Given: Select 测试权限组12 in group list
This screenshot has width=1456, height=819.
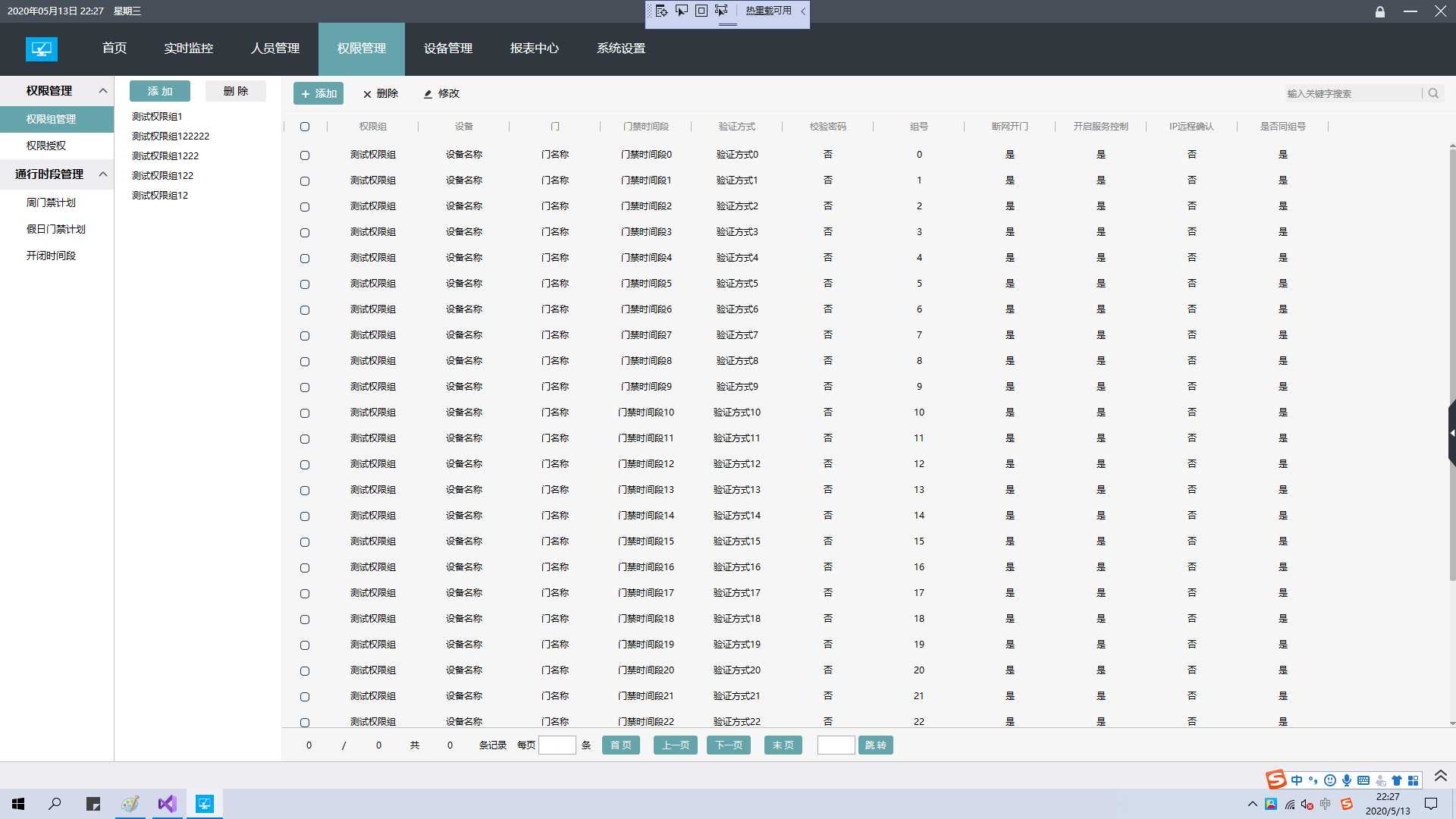Looking at the screenshot, I should (x=160, y=196).
